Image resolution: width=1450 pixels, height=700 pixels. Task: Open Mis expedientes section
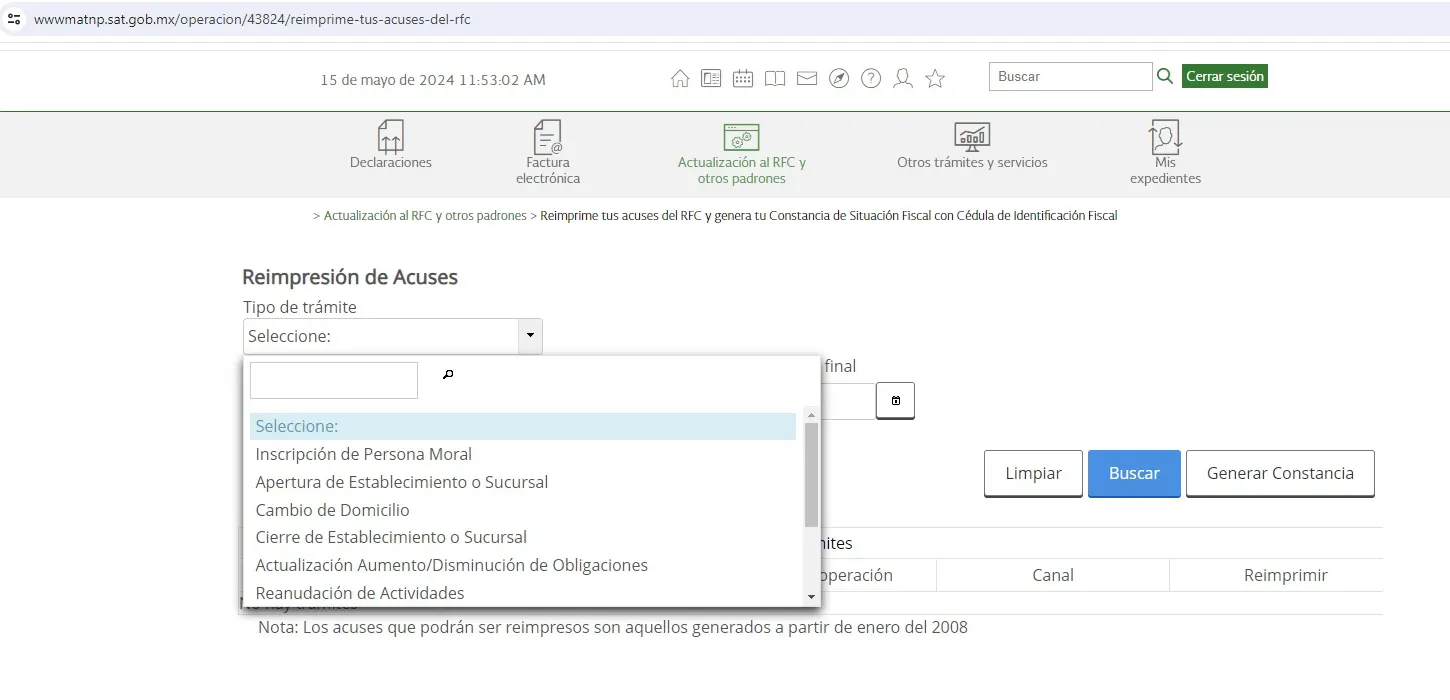pyautogui.click(x=1165, y=153)
